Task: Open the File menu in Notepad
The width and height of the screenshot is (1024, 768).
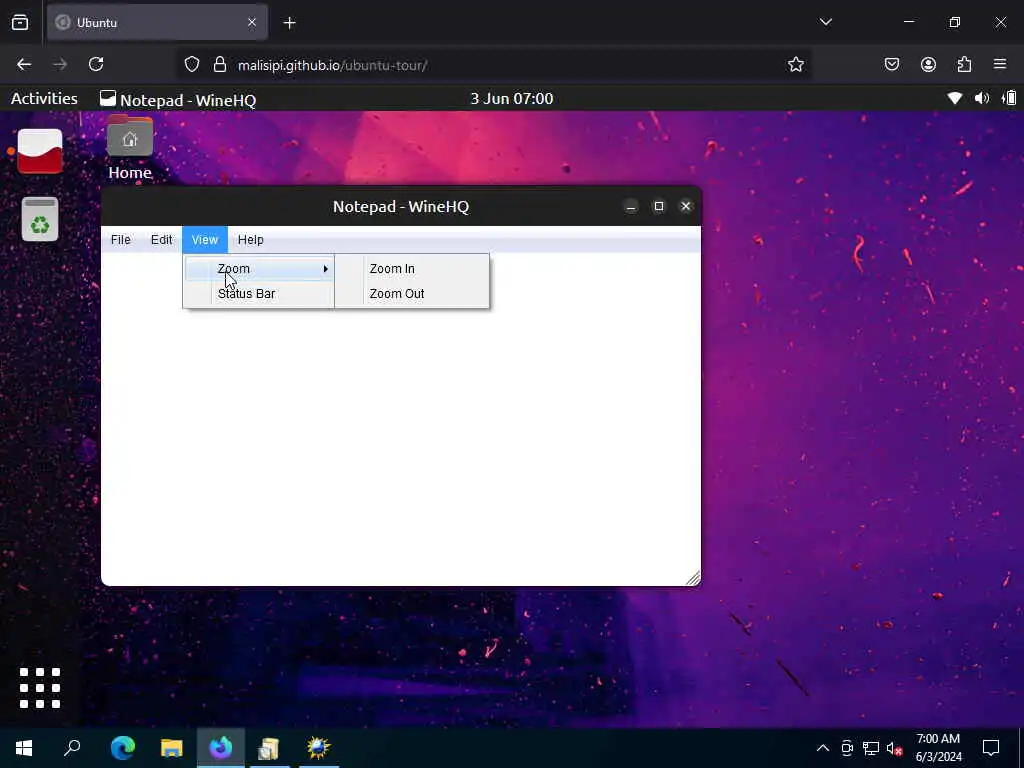Action: [121, 240]
